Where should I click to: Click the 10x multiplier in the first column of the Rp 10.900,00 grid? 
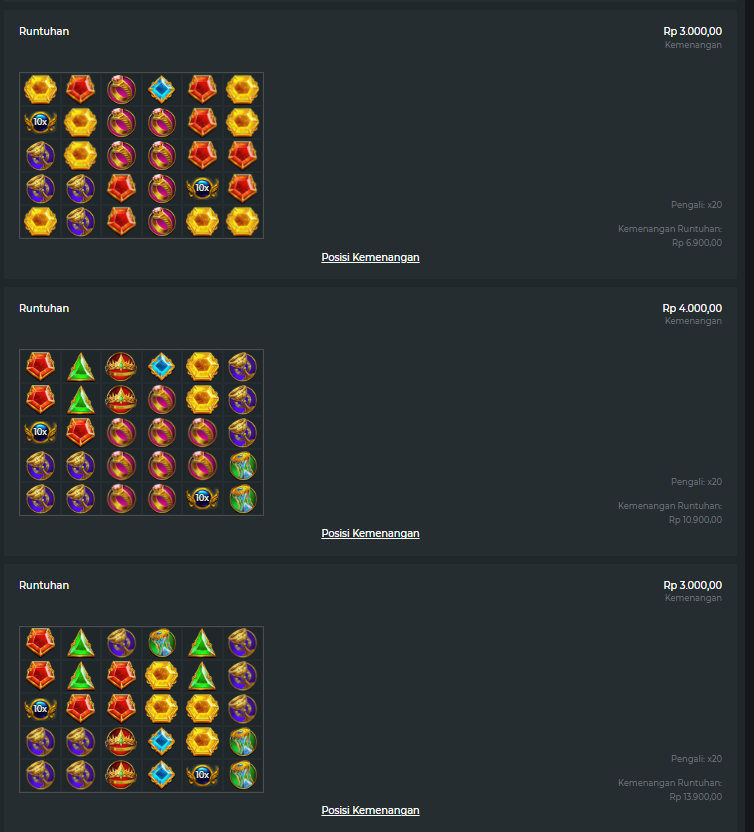(40, 432)
